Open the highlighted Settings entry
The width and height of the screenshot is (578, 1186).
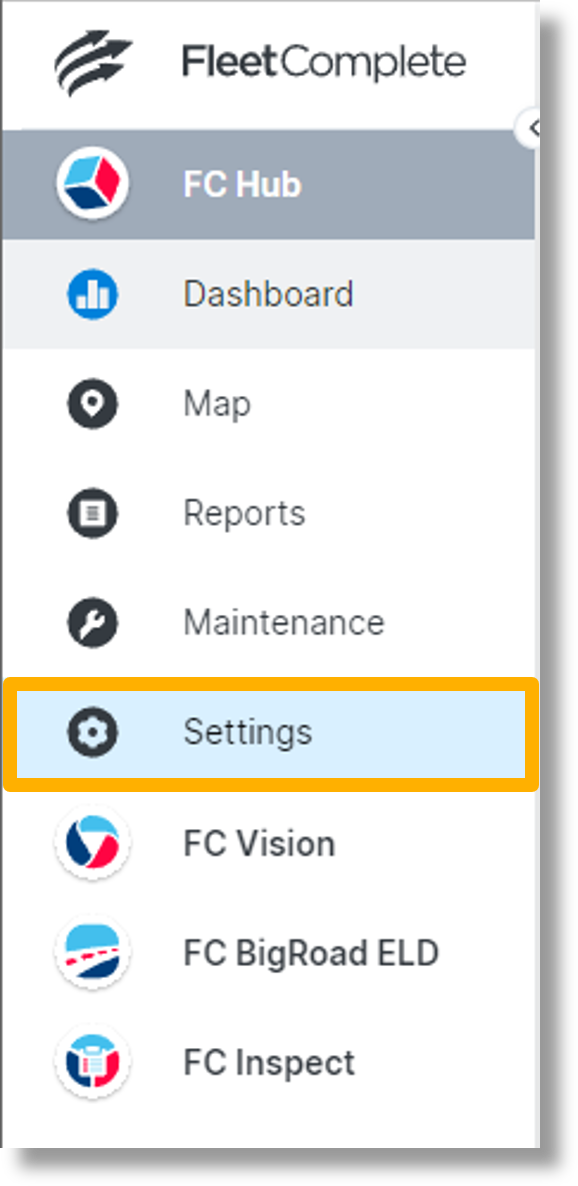point(250,731)
